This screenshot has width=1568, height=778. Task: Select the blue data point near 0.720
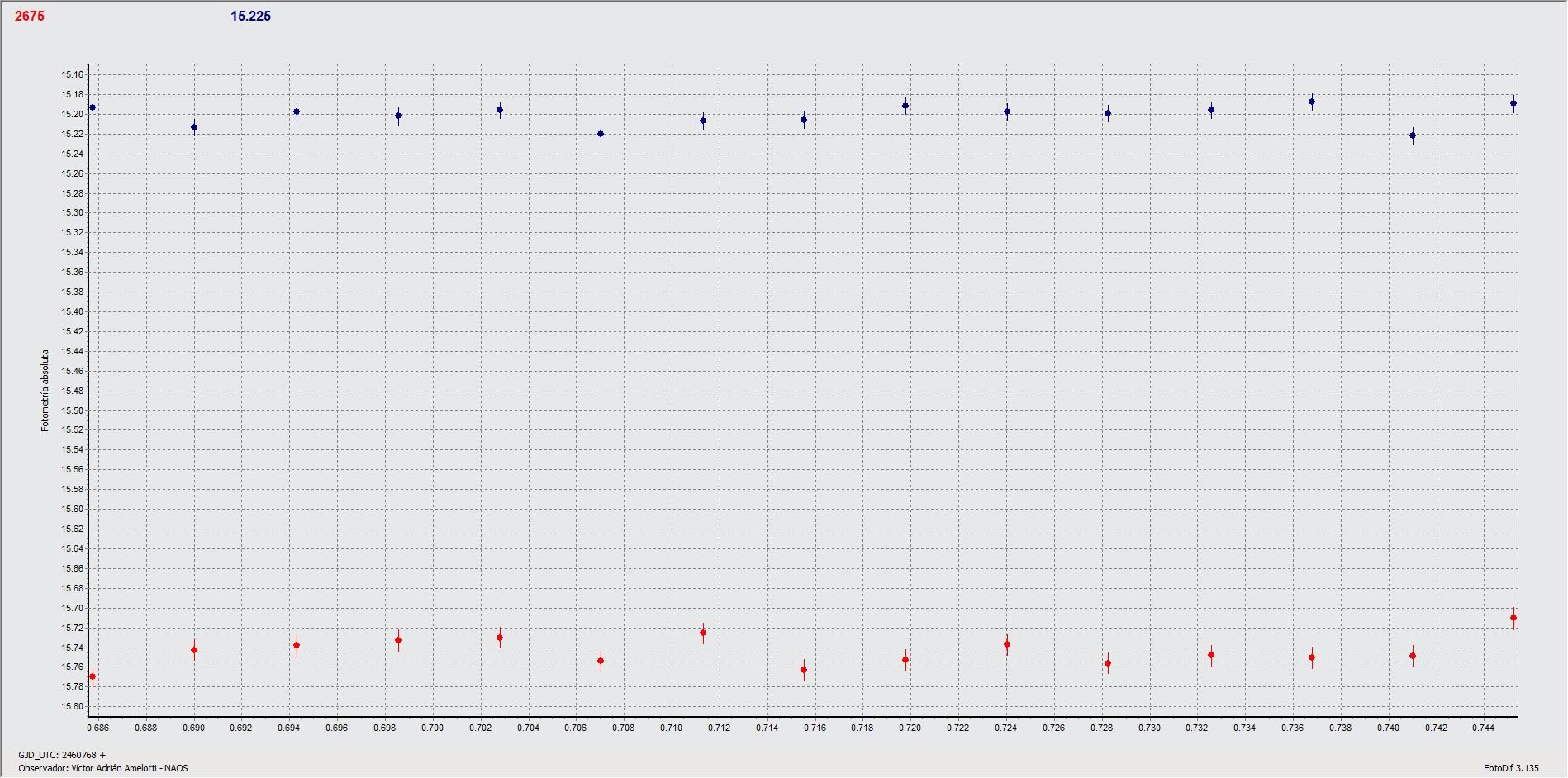(905, 106)
